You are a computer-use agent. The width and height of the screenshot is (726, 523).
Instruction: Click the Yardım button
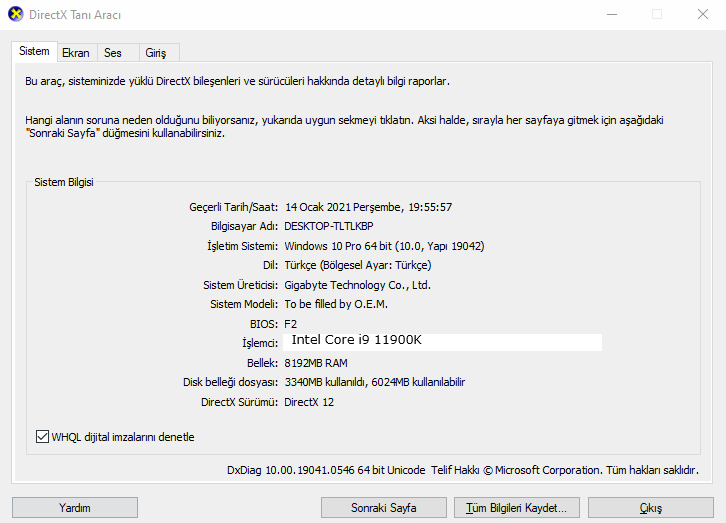click(75, 508)
